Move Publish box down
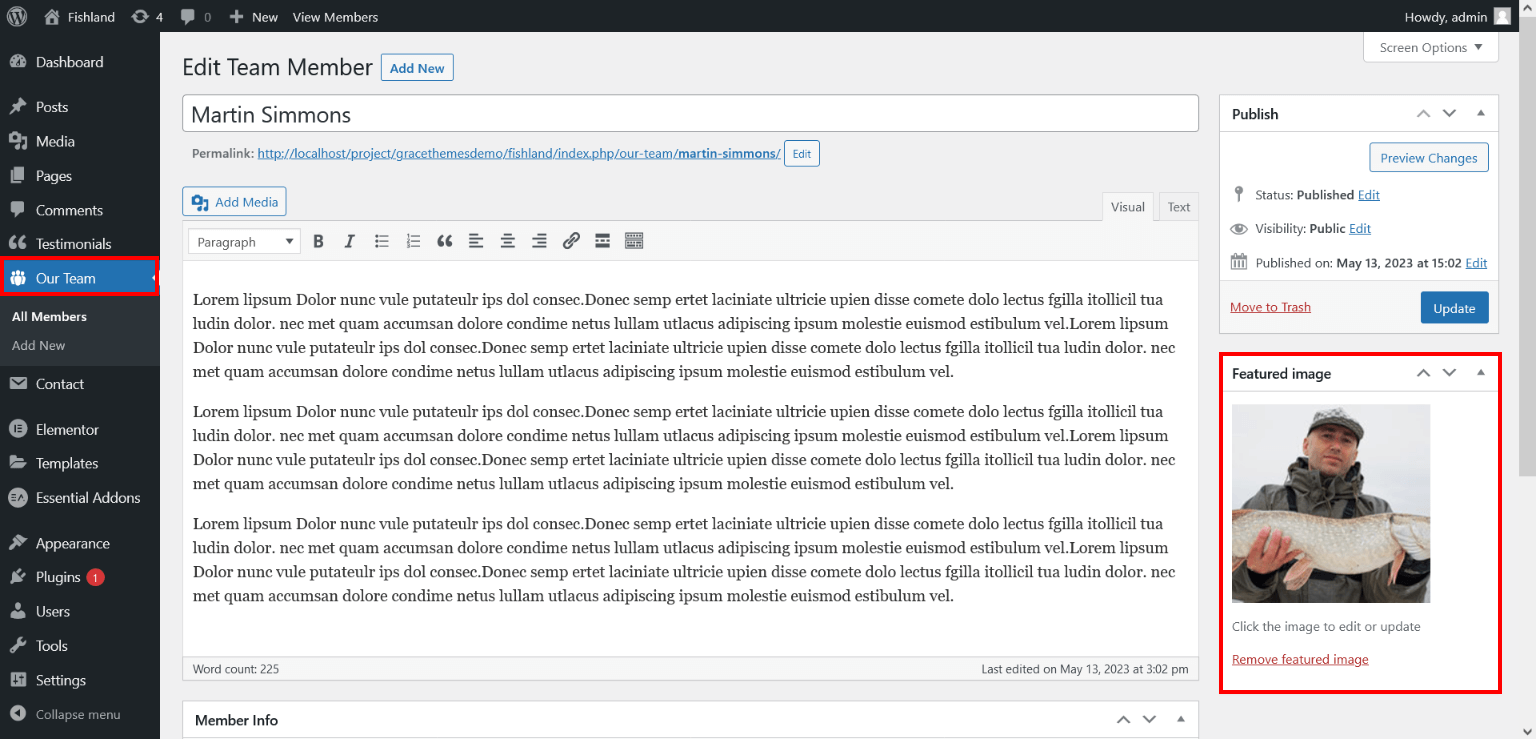Screen dimensions: 1536x739 [x=1449, y=113]
